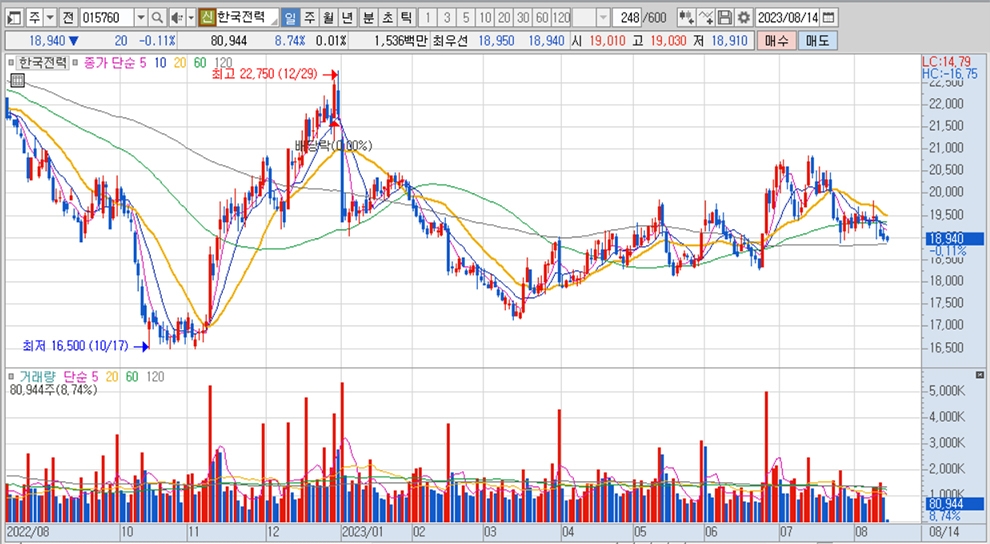The height and width of the screenshot is (544, 990).
Task: Click the LC:14.79 indicator text
Action: tap(946, 62)
